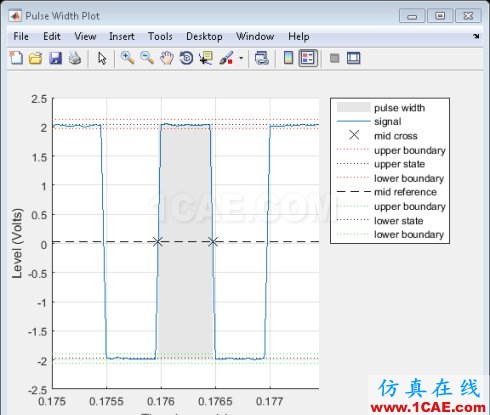Enable the Data Cursor tool
The width and height of the screenshot is (490, 415).
pos(206,58)
